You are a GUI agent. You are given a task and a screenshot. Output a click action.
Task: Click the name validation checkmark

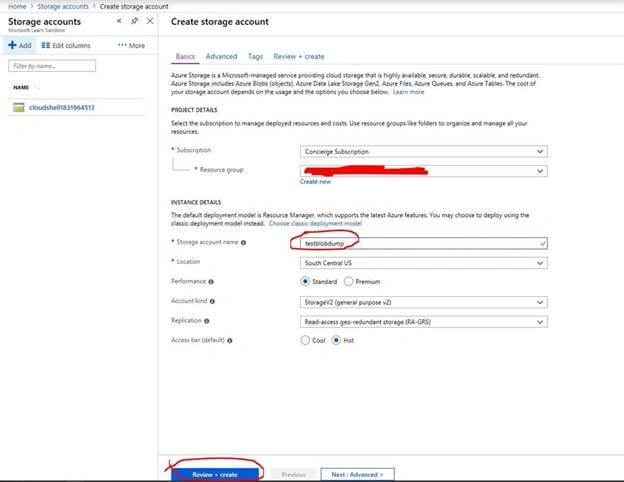tap(542, 243)
